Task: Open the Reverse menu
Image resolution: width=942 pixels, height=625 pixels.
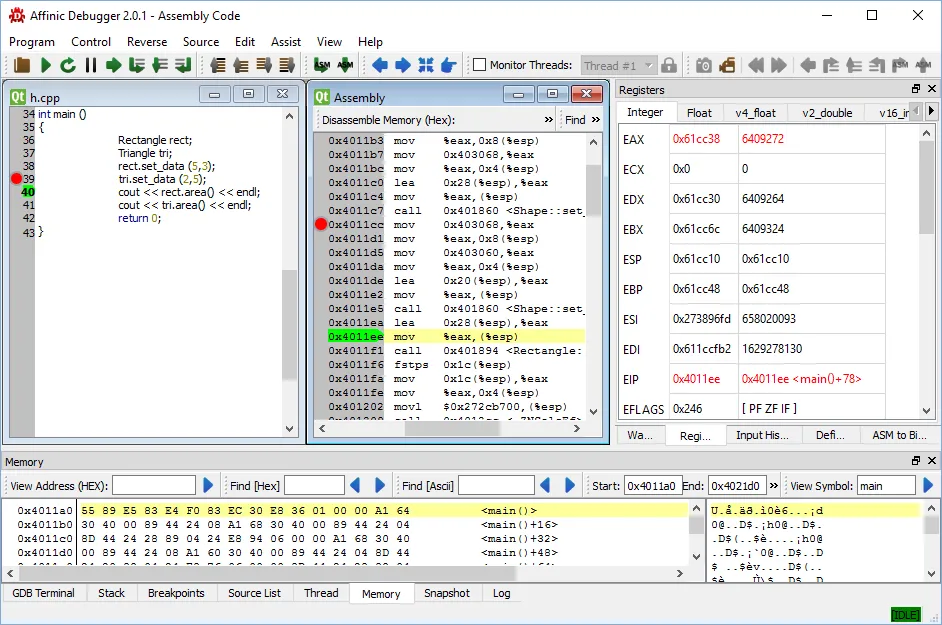Action: tap(147, 42)
